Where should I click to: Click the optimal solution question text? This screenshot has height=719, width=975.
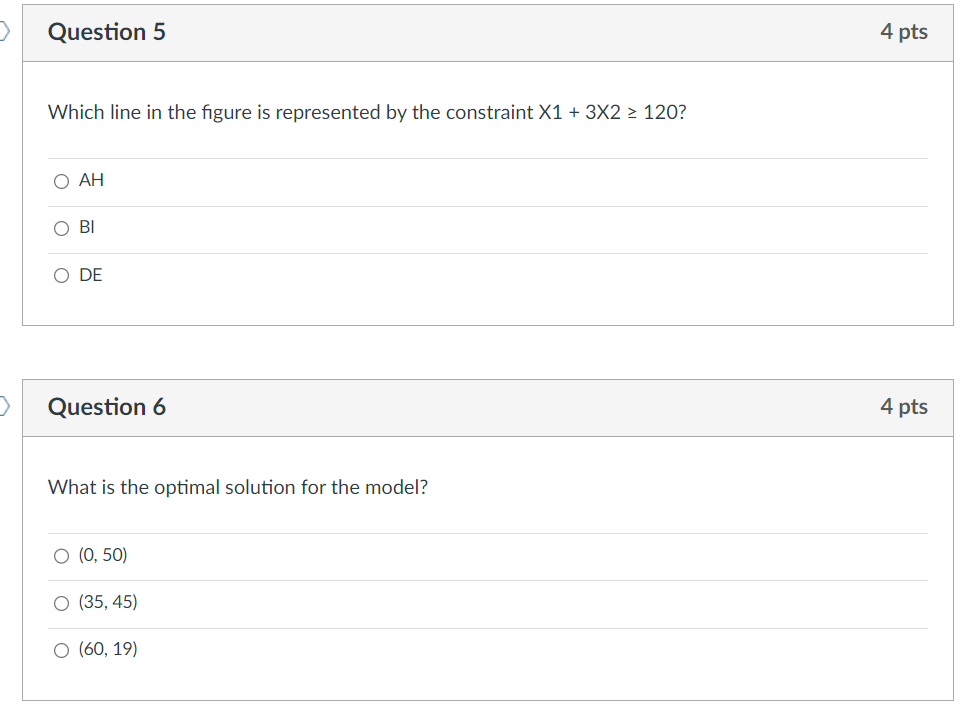point(237,487)
